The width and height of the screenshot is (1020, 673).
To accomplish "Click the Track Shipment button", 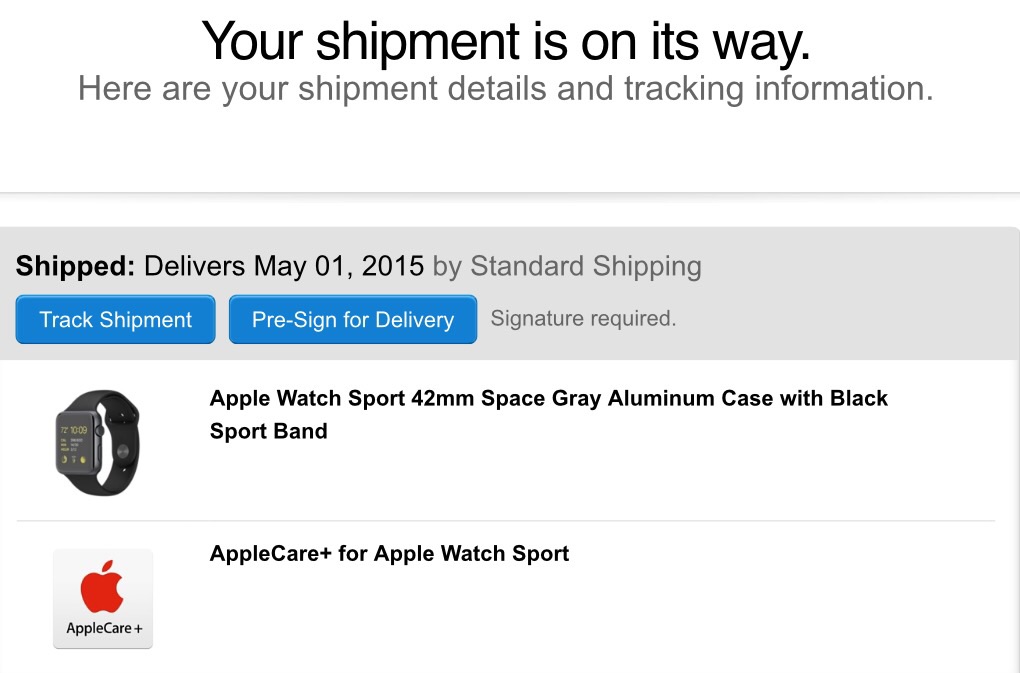I will pos(115,320).
